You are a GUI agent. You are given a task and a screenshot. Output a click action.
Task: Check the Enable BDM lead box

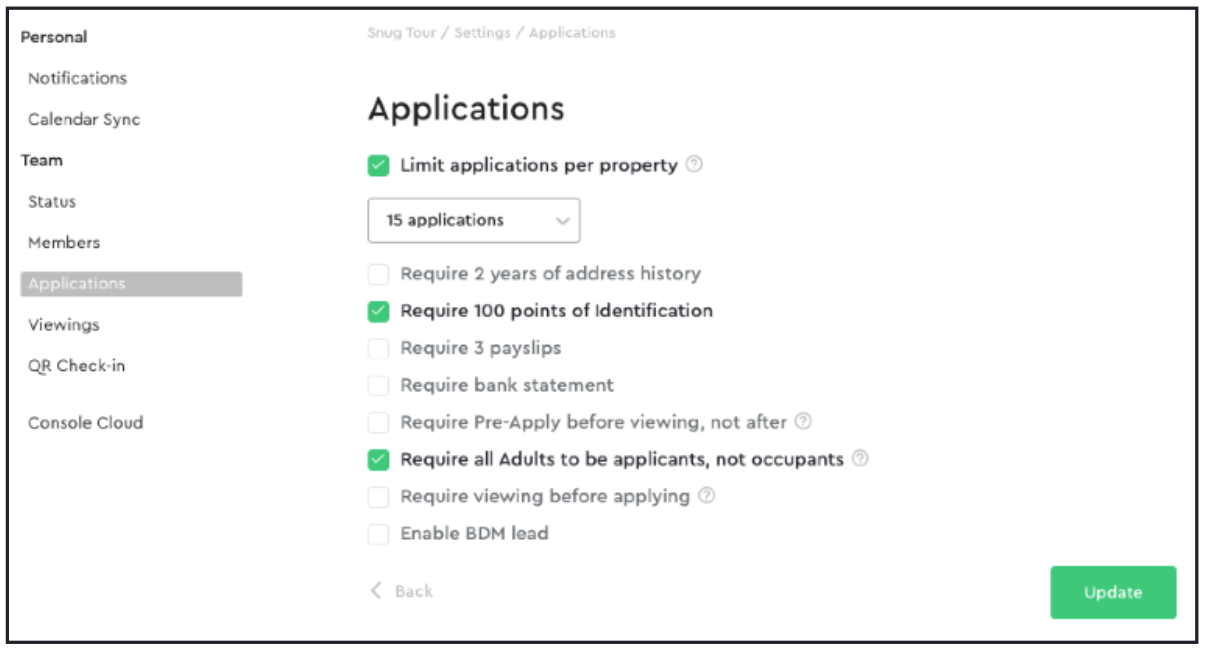click(378, 534)
